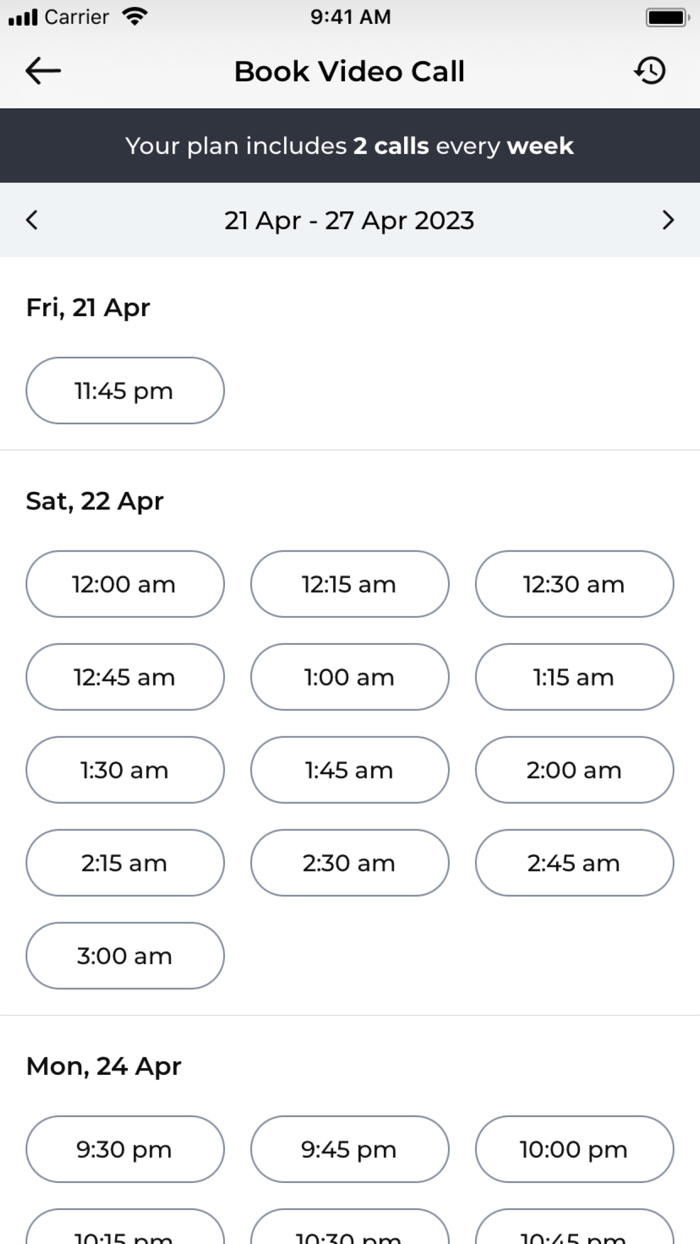Tap the 1:00 am time slot
Viewport: 700px width, 1244px height.
click(349, 677)
